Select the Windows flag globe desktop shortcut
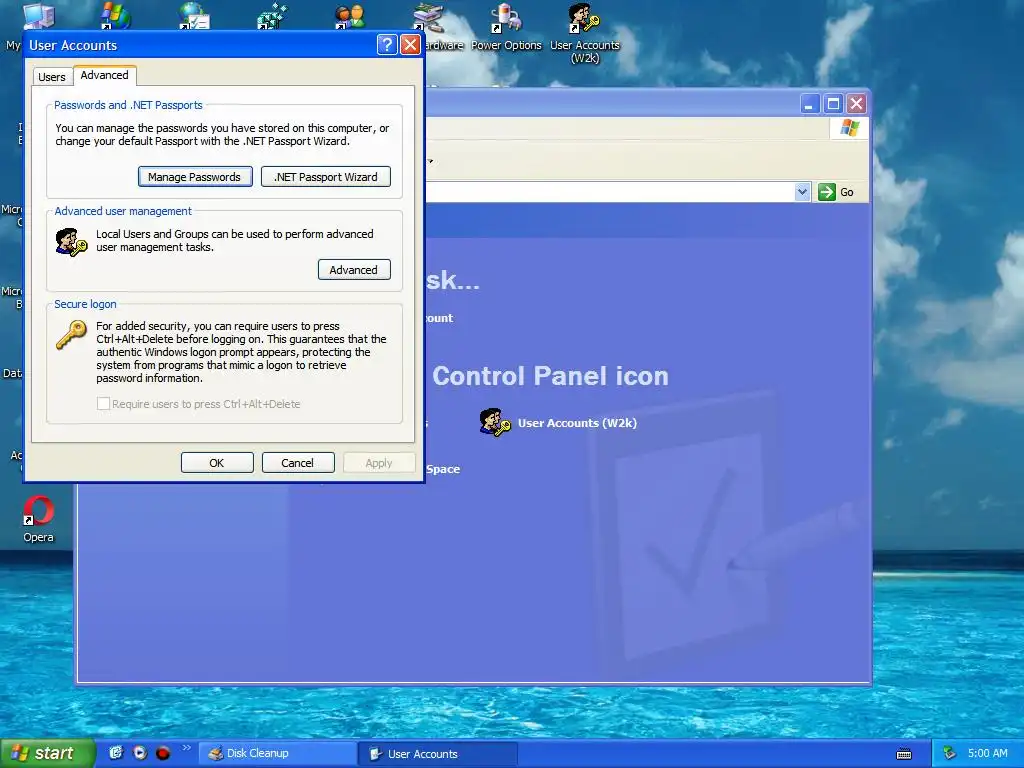The height and width of the screenshot is (768, 1024). [x=116, y=17]
